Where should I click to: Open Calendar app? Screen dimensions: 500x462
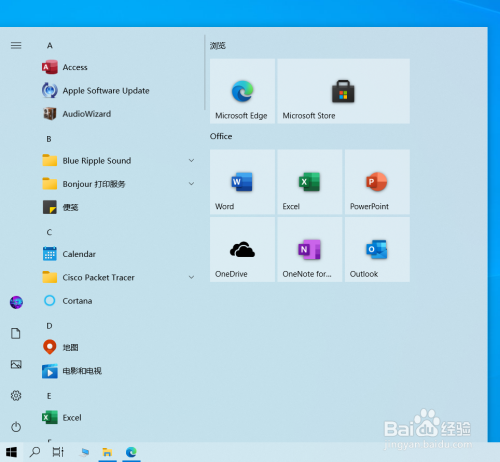tap(117, 254)
